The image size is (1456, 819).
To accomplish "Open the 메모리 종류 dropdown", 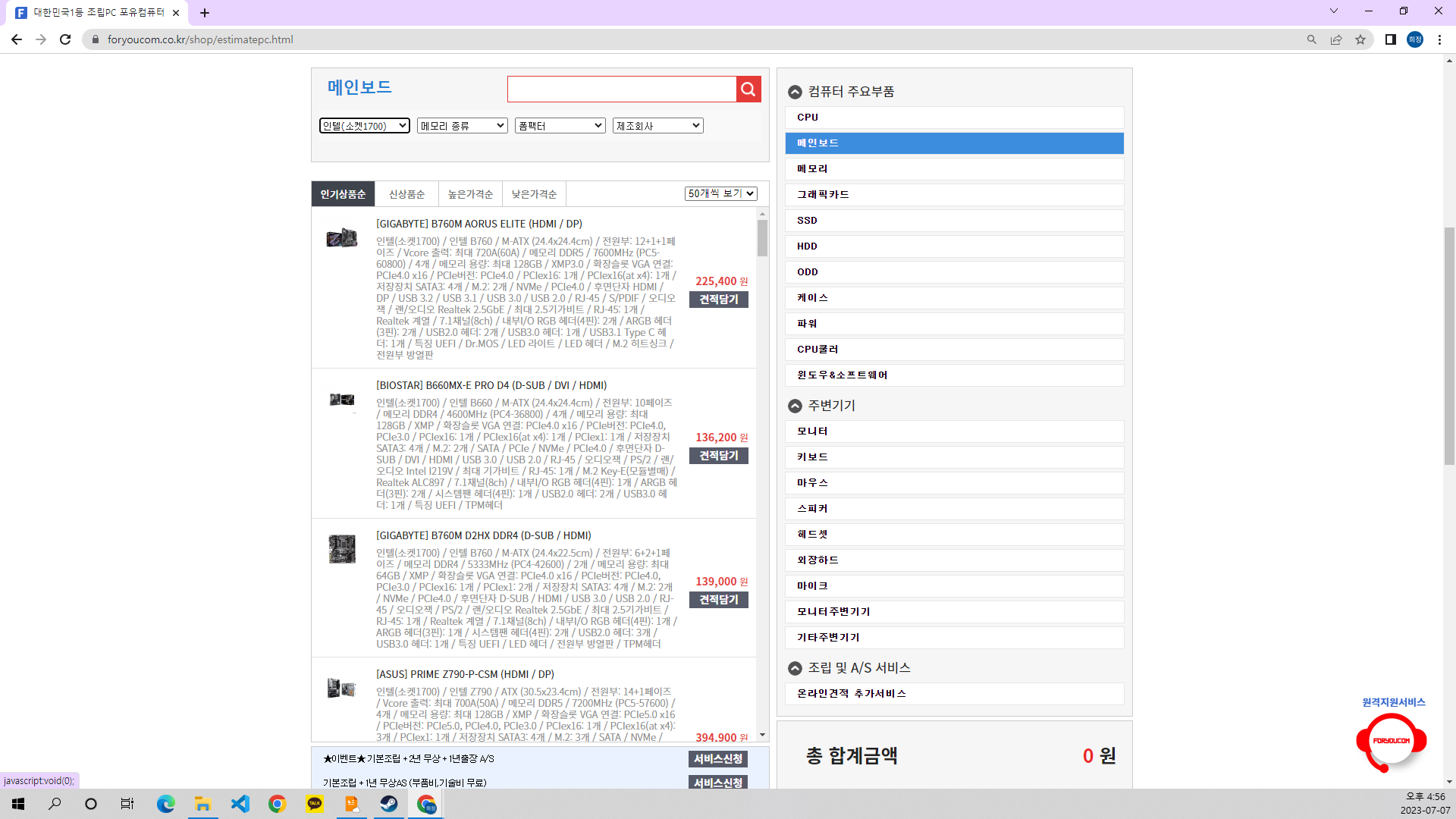I will coord(462,126).
